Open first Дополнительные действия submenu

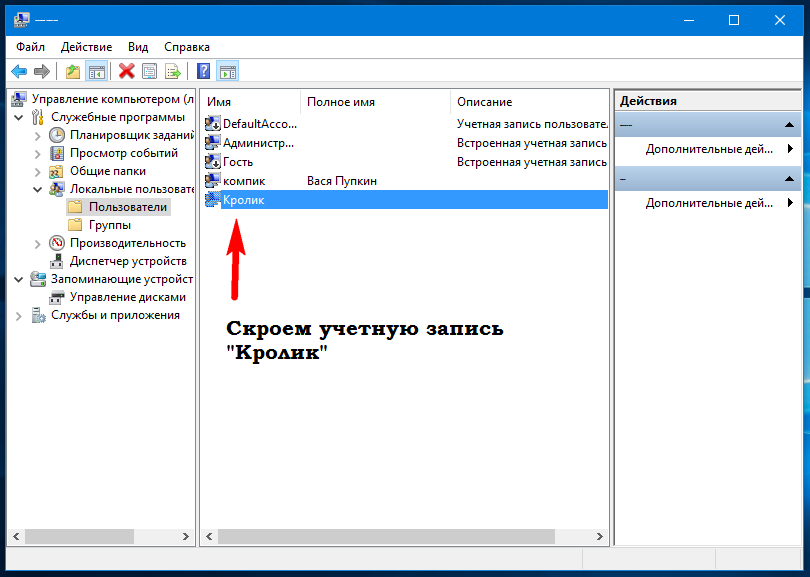[x=709, y=149]
